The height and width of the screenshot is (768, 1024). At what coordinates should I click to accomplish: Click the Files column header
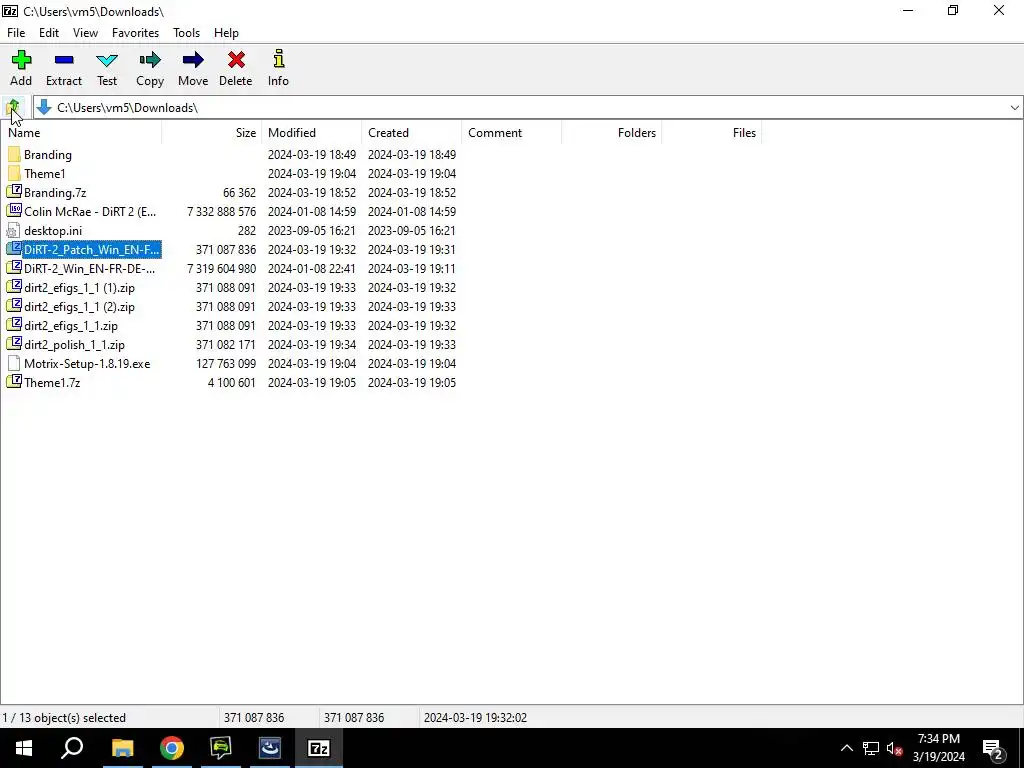[x=711, y=133]
